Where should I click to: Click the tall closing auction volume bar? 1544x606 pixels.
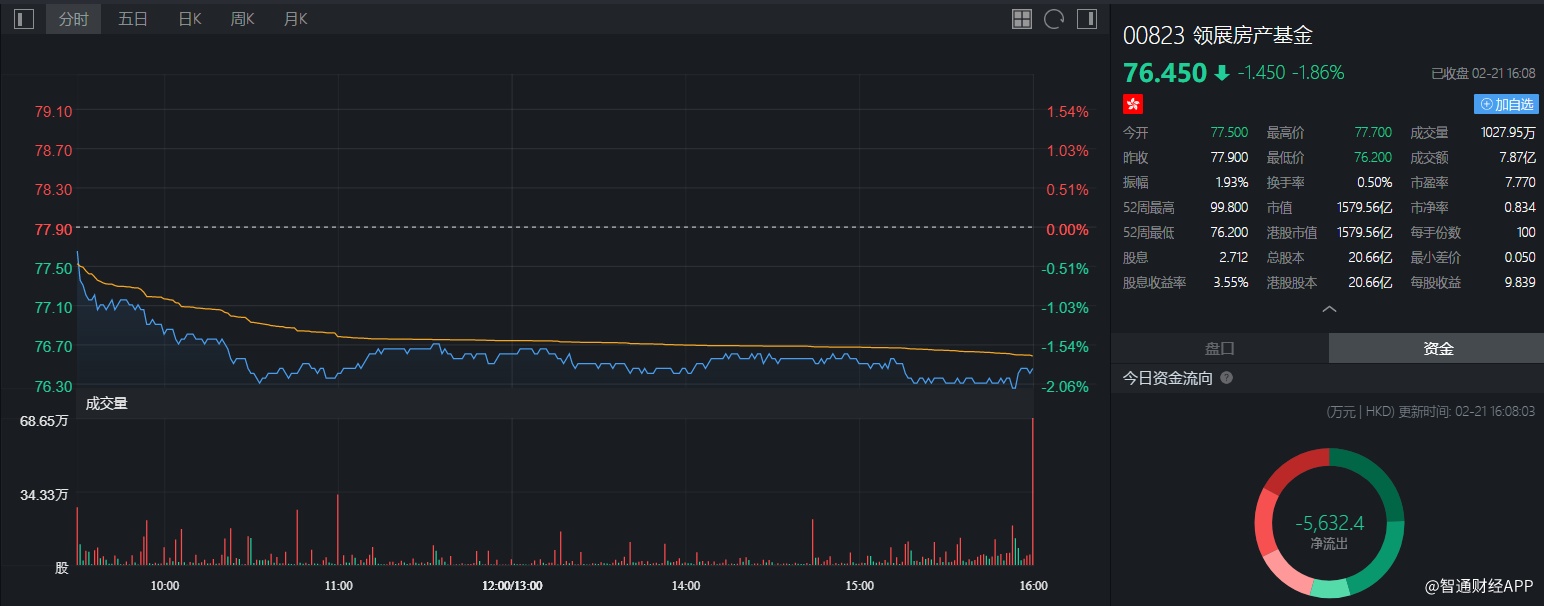click(1032, 491)
